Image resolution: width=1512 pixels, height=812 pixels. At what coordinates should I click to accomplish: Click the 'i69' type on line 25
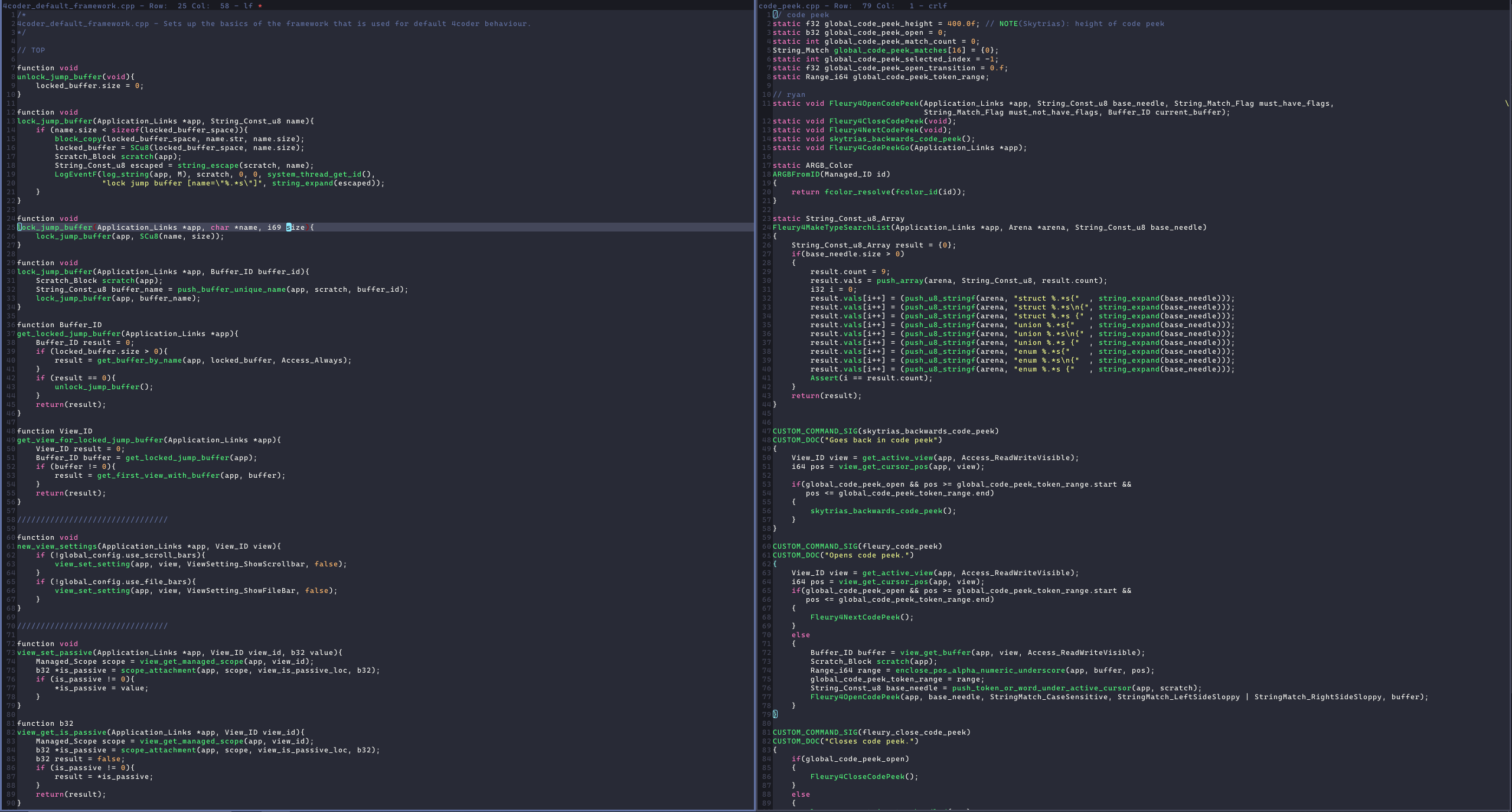[275, 227]
